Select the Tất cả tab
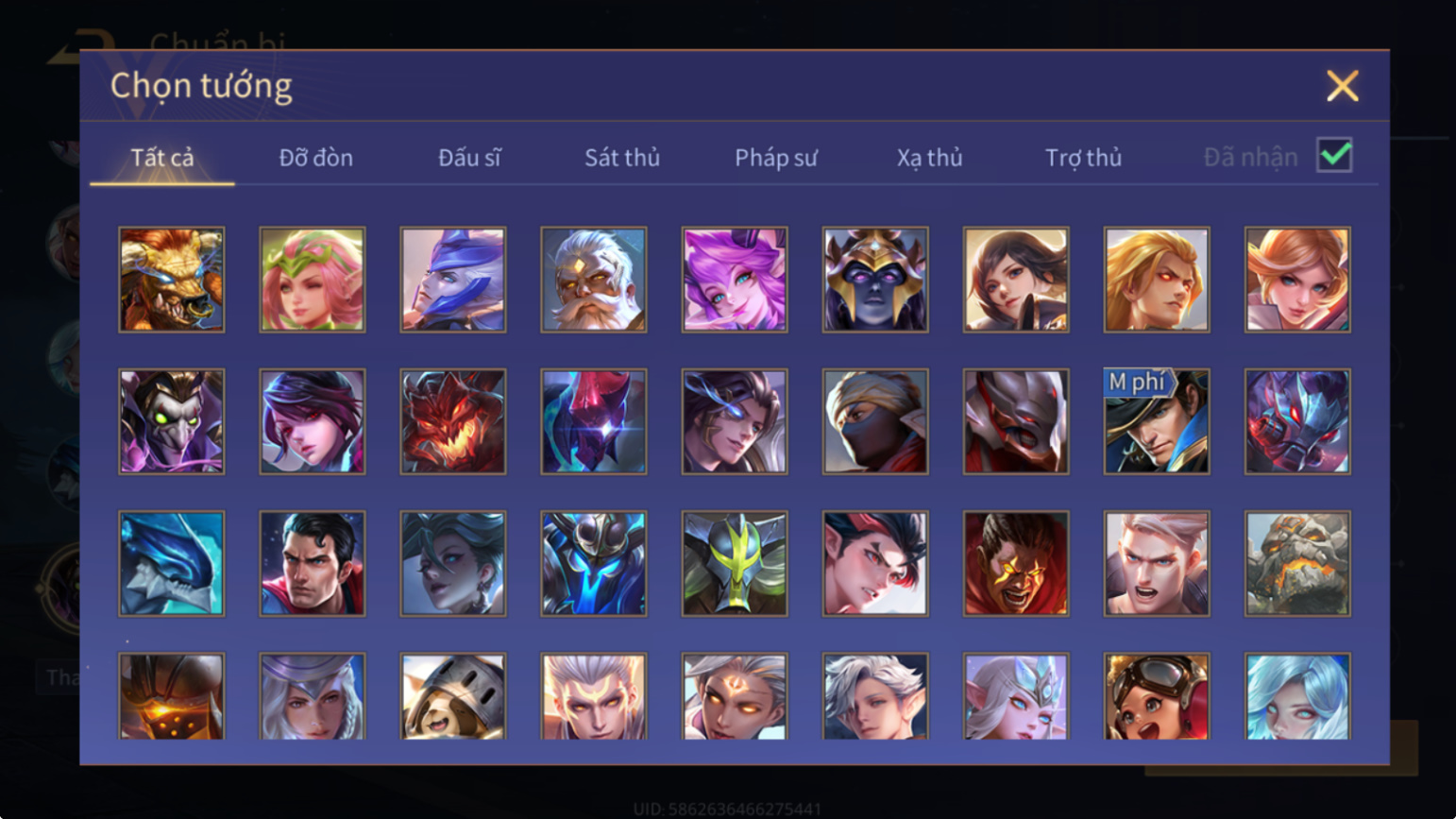 [162, 158]
